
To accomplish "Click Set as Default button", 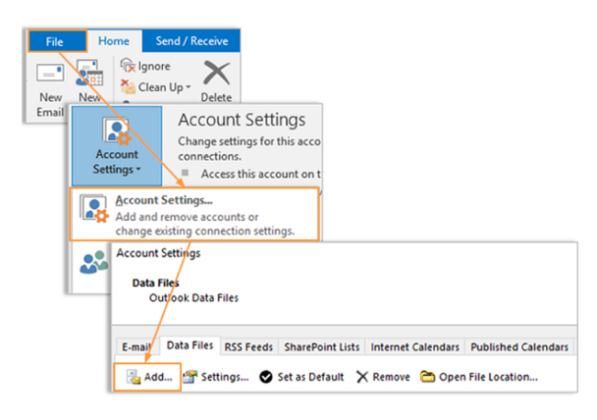I will point(302,377).
